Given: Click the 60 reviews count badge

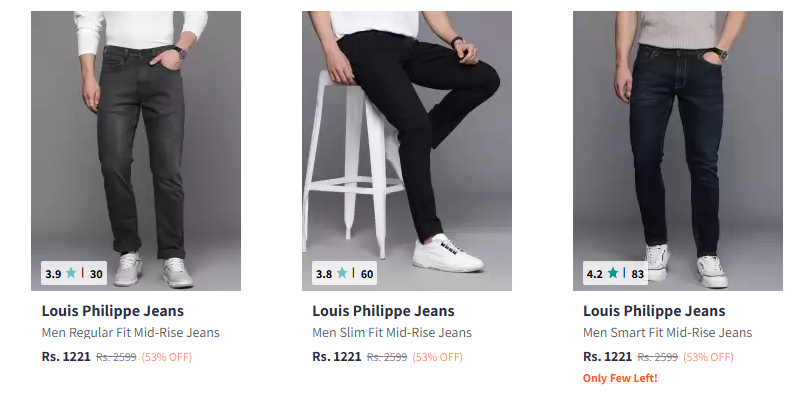Looking at the screenshot, I should point(367,274).
